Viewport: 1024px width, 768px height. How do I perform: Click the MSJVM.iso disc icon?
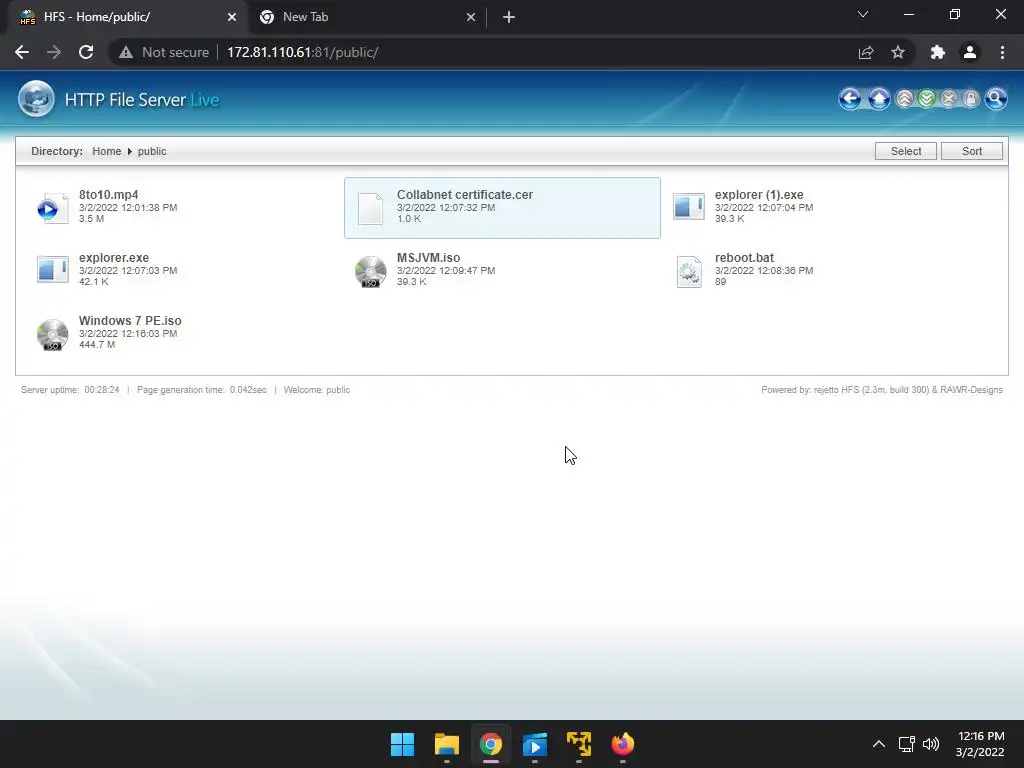(x=370, y=272)
